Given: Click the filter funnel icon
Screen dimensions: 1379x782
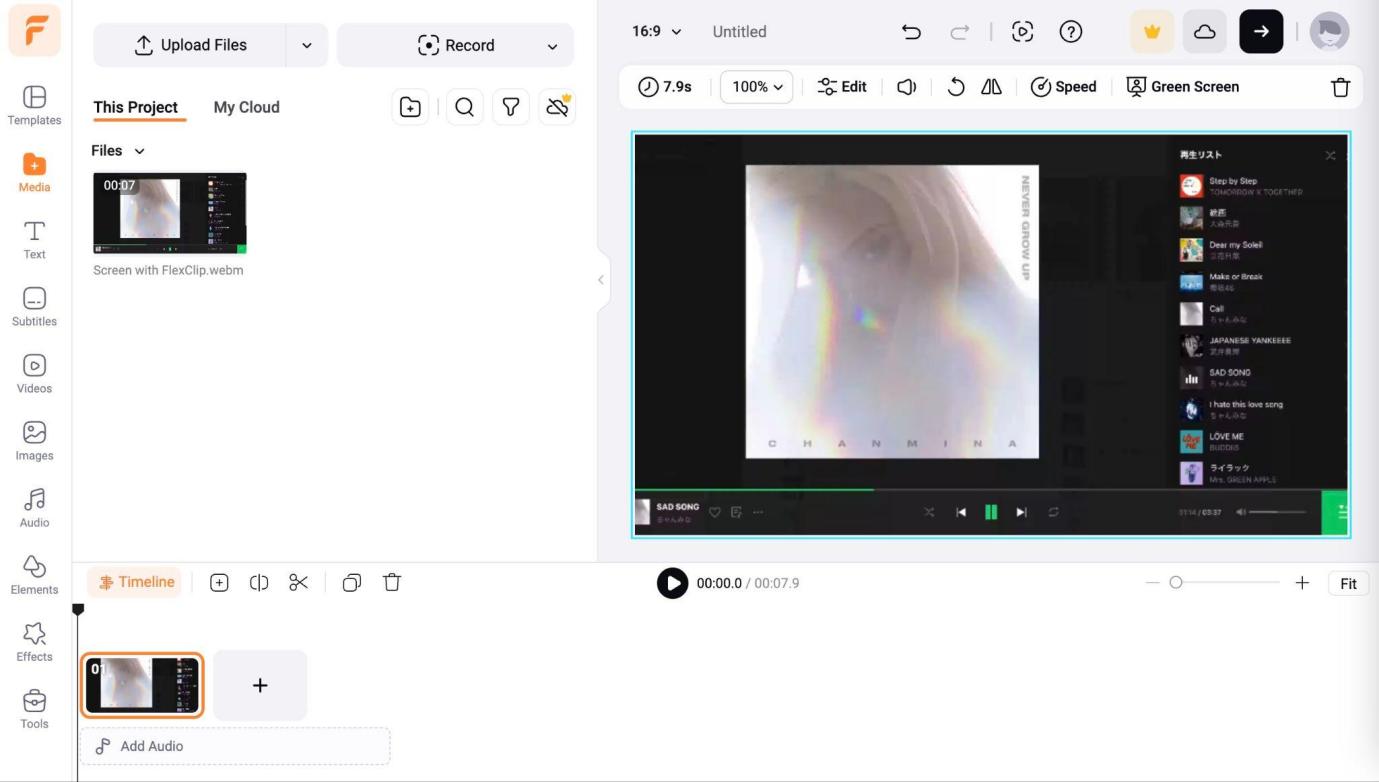Looking at the screenshot, I should pos(511,107).
